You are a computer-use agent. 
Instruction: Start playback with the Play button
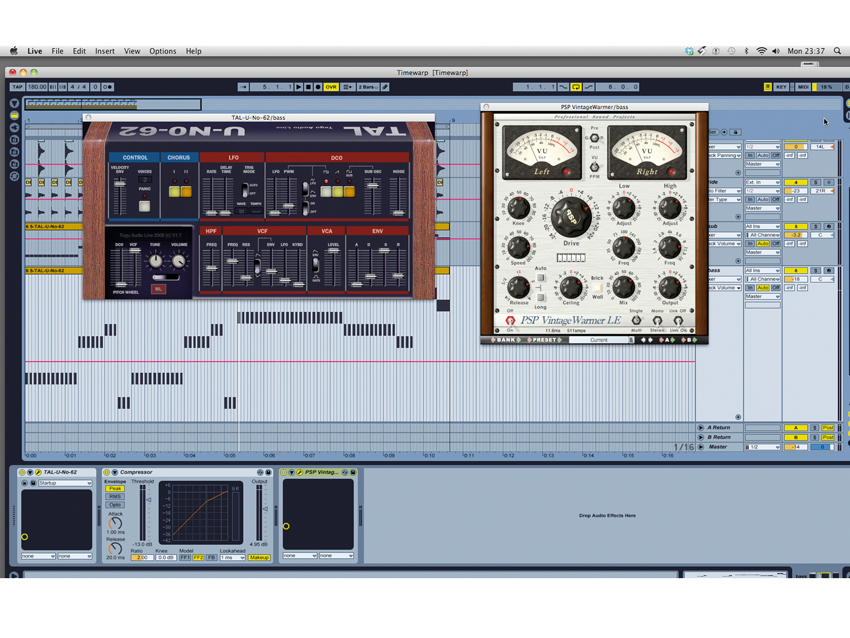299,87
